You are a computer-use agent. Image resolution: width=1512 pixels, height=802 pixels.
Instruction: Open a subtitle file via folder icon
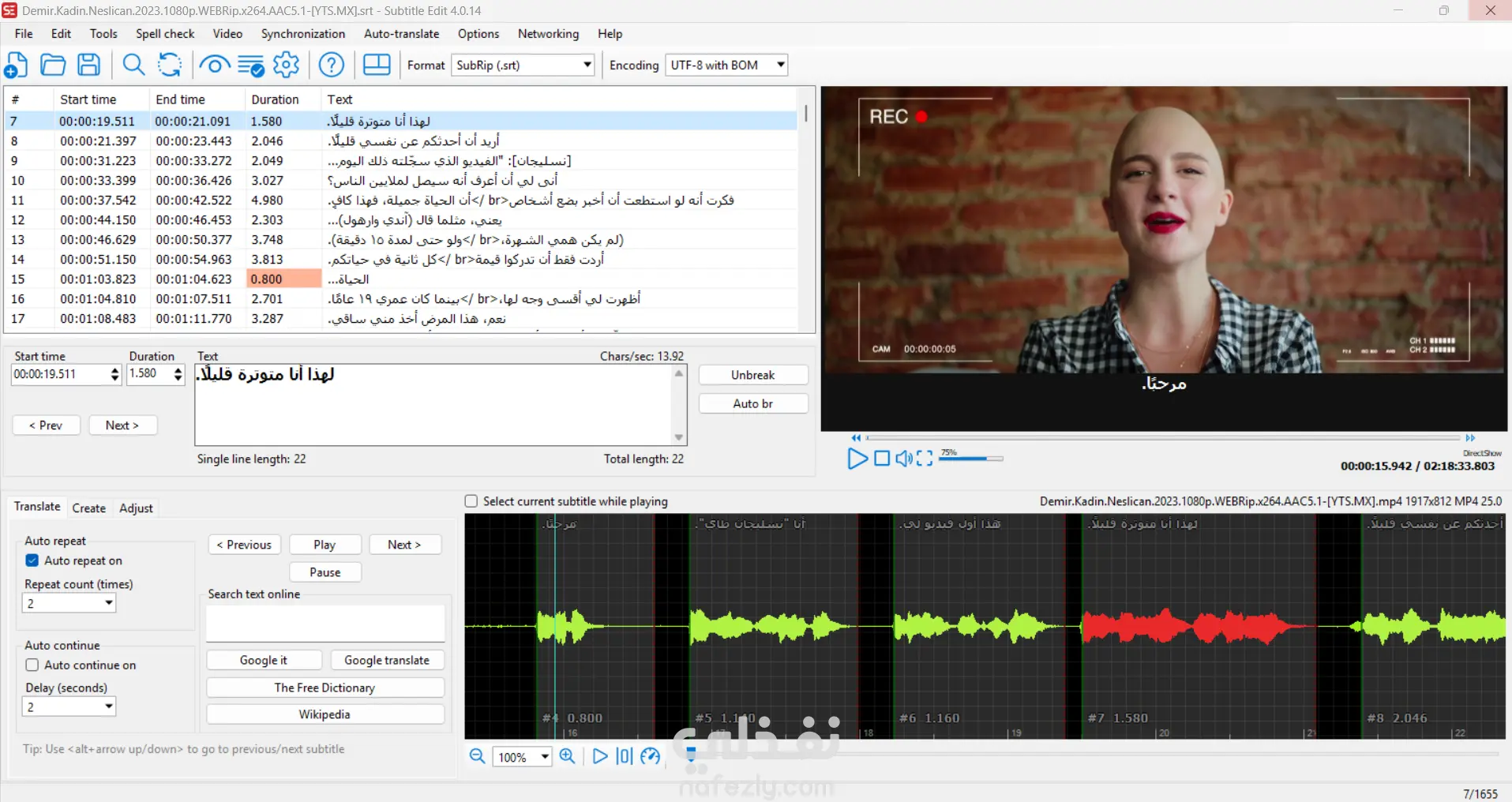(53, 65)
